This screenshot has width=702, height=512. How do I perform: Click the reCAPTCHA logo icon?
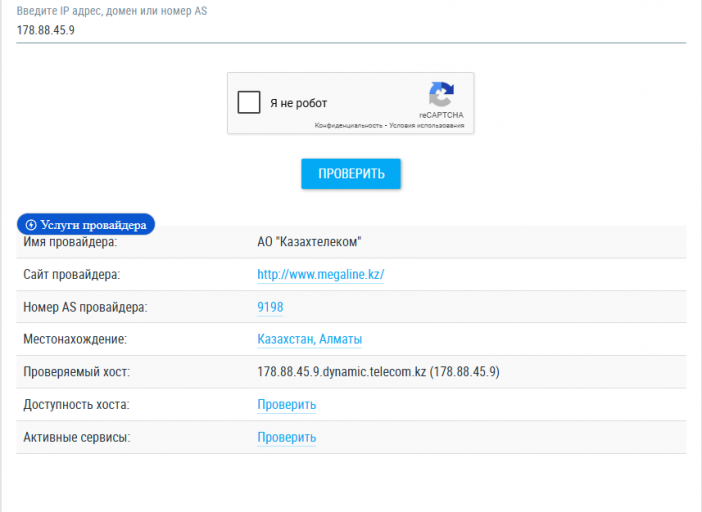(441, 94)
